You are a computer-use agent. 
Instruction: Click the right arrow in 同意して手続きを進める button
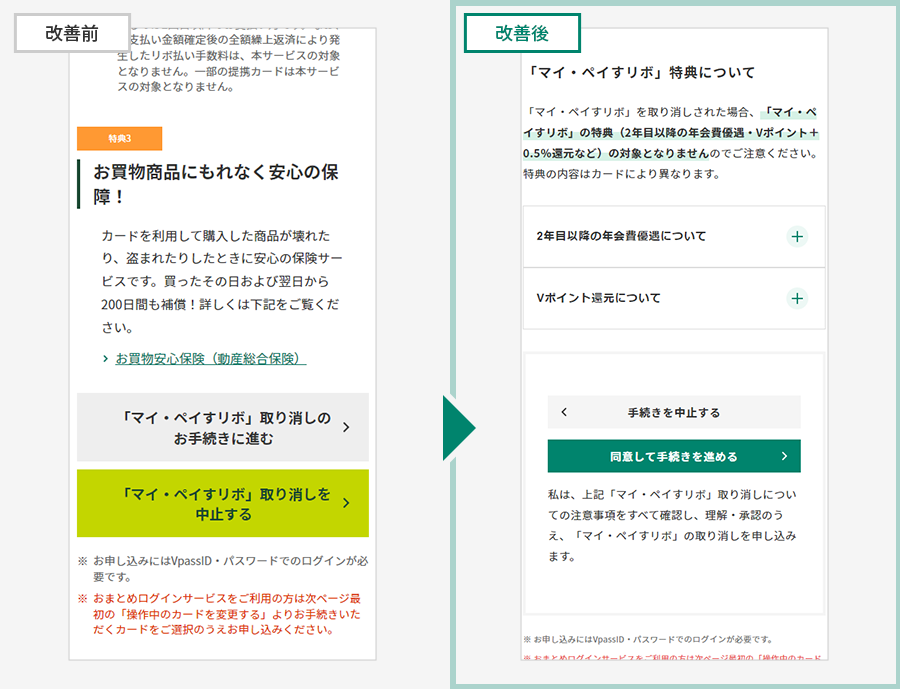tap(784, 456)
